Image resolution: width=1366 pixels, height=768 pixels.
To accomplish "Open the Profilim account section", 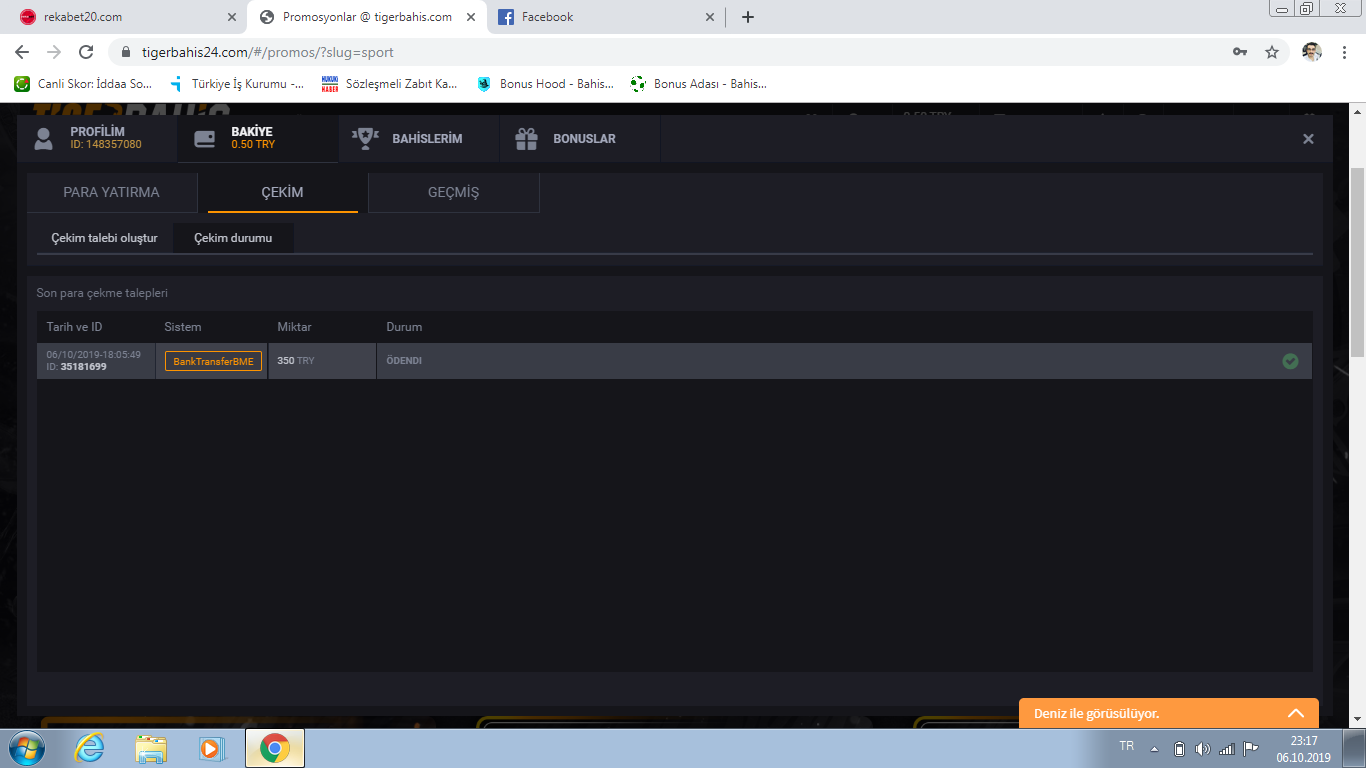I will [x=96, y=138].
